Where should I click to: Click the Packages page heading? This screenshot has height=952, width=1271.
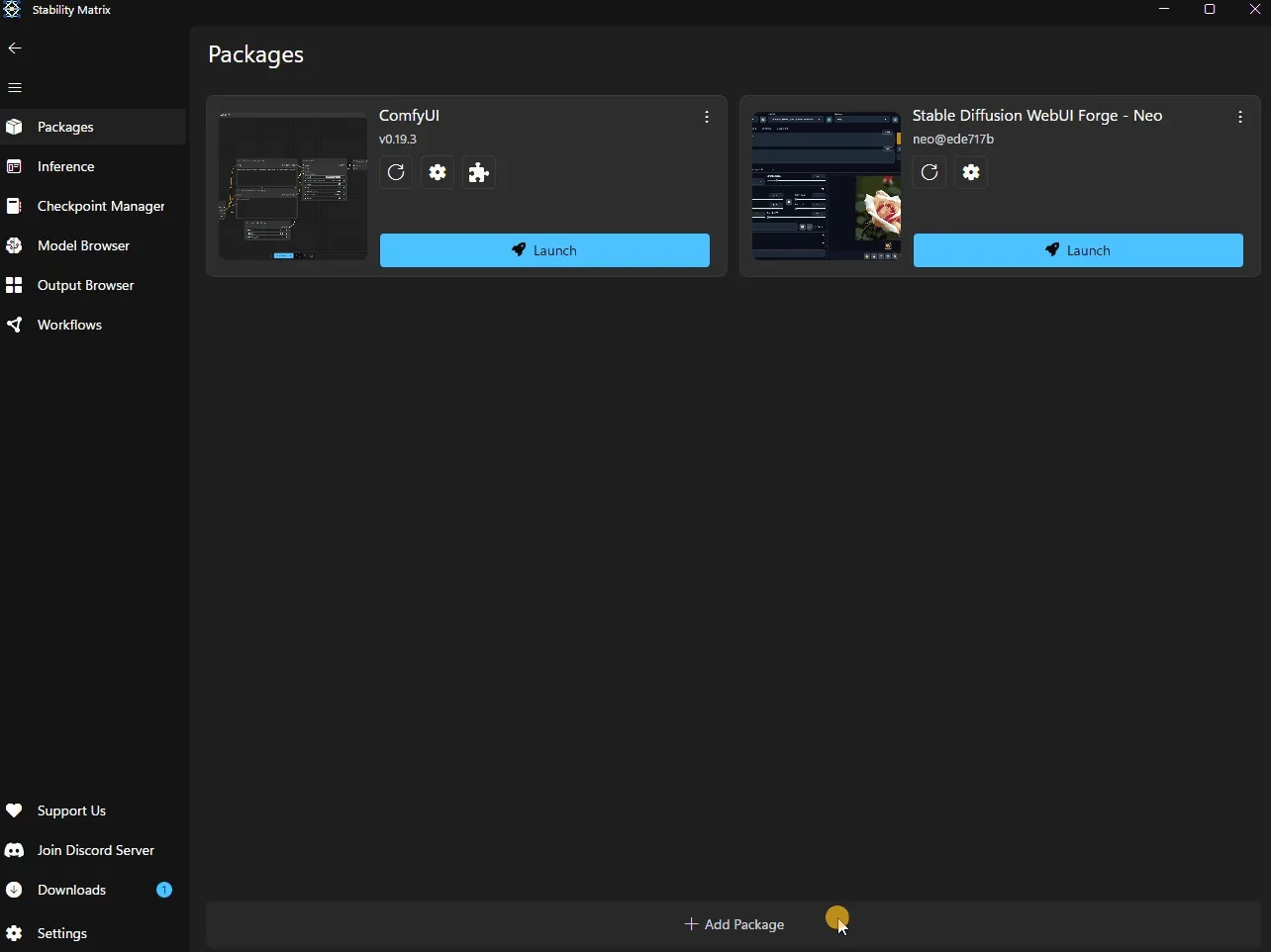pyautogui.click(x=256, y=55)
